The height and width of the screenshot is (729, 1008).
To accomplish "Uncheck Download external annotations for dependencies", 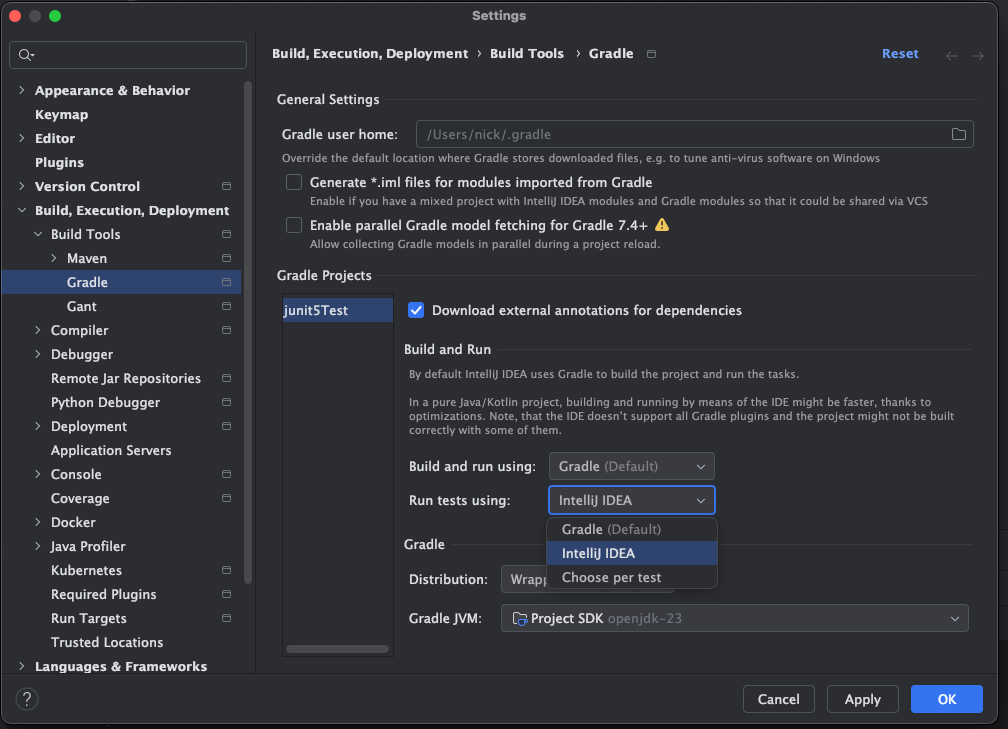I will click(x=416, y=310).
